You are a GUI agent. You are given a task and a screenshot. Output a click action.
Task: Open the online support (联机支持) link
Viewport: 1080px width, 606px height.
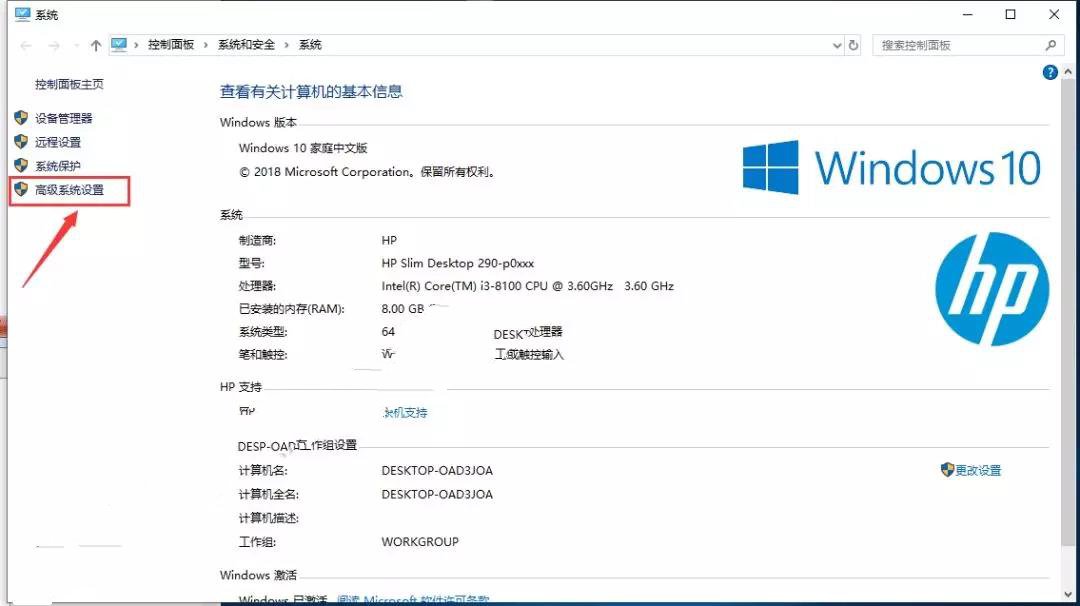(x=405, y=412)
